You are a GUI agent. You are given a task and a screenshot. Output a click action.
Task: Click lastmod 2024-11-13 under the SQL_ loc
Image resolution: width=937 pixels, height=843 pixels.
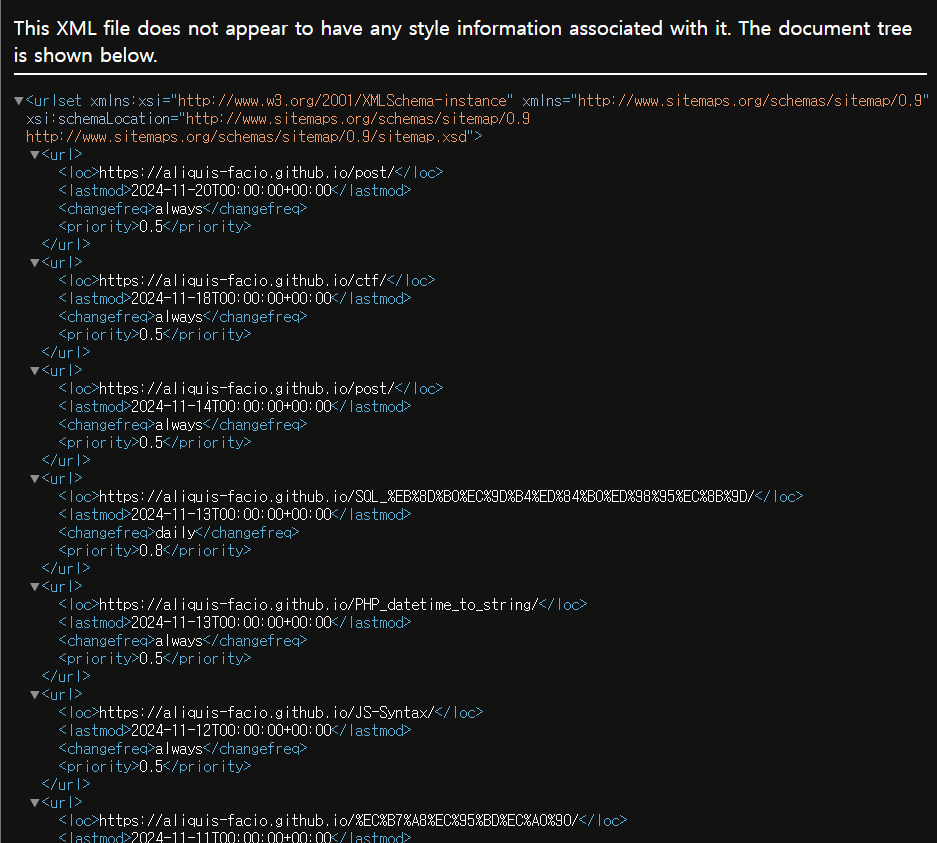(x=235, y=514)
